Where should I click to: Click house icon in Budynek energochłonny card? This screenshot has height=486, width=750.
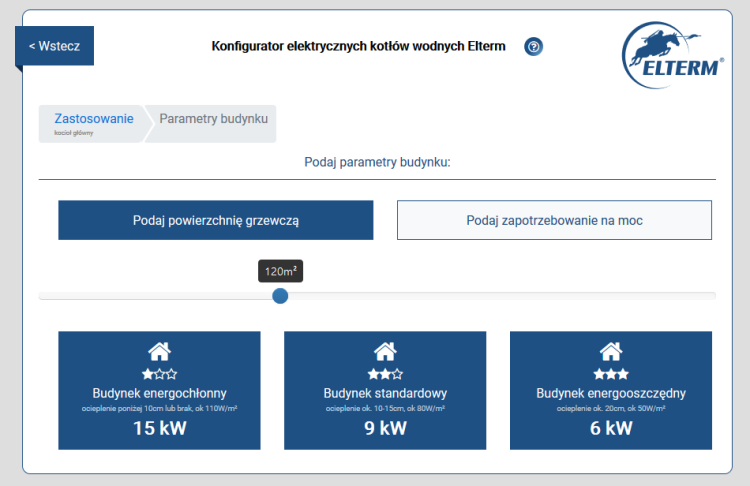pyautogui.click(x=159, y=351)
